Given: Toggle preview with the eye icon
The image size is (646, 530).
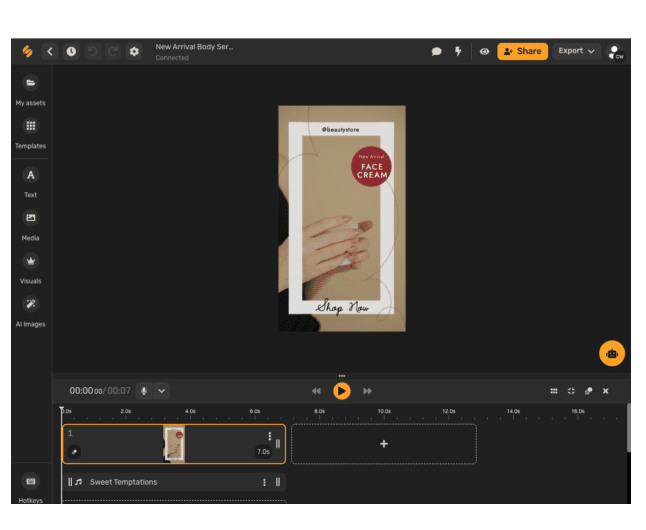Looking at the screenshot, I should pos(484,52).
